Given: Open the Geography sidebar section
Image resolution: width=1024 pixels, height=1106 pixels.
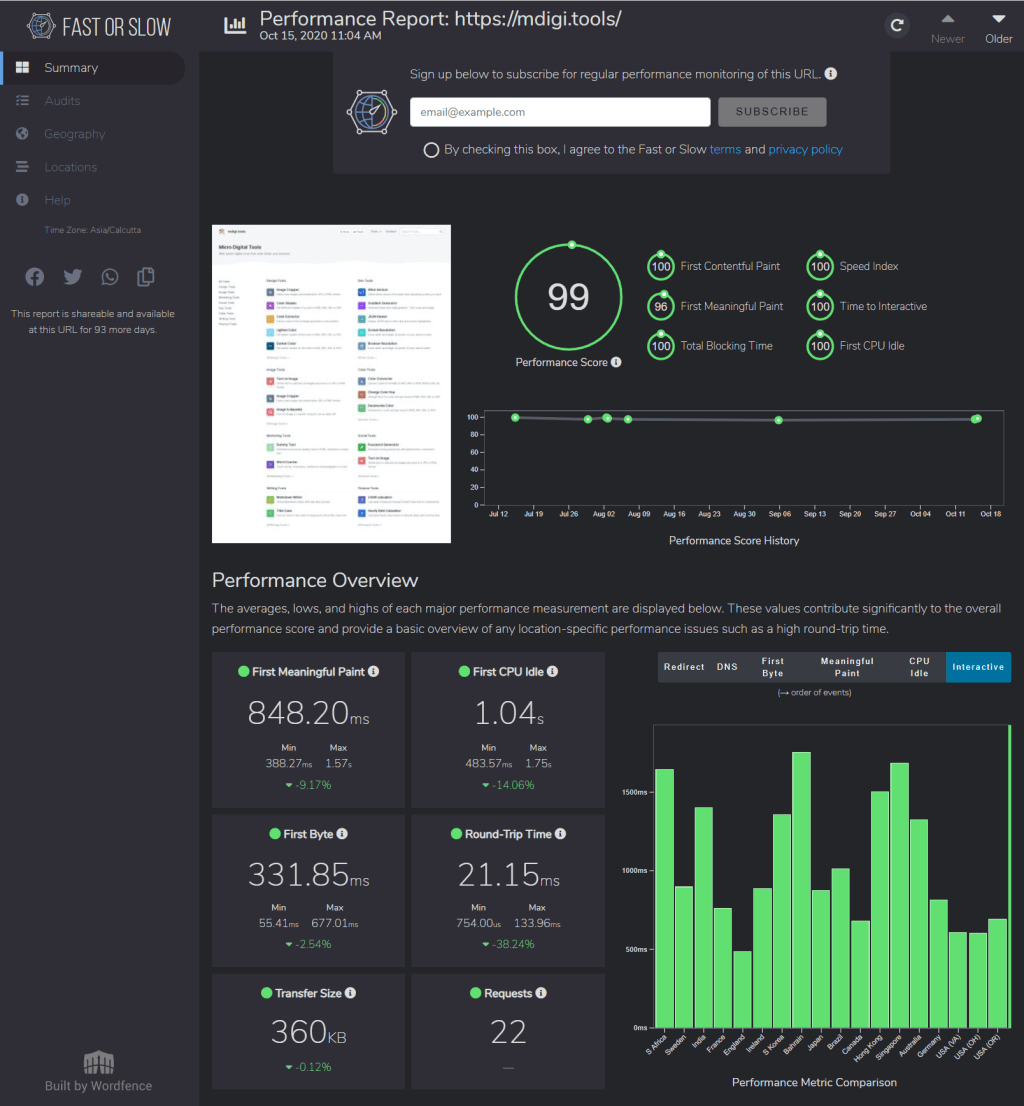Looking at the screenshot, I should pyautogui.click(x=74, y=134).
